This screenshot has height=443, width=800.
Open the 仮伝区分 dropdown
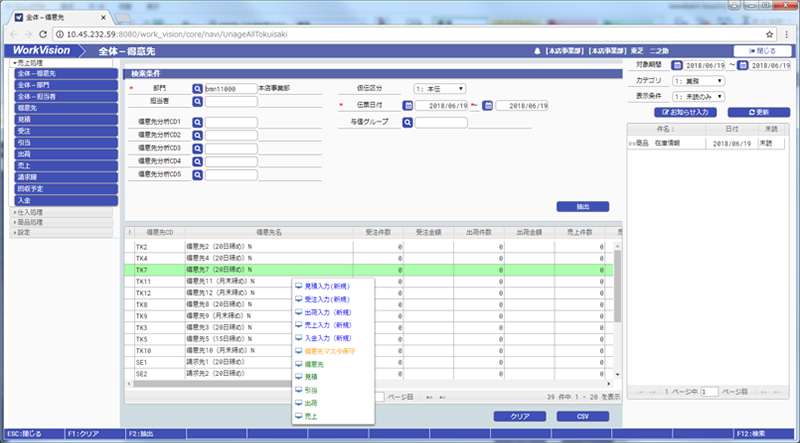(439, 89)
